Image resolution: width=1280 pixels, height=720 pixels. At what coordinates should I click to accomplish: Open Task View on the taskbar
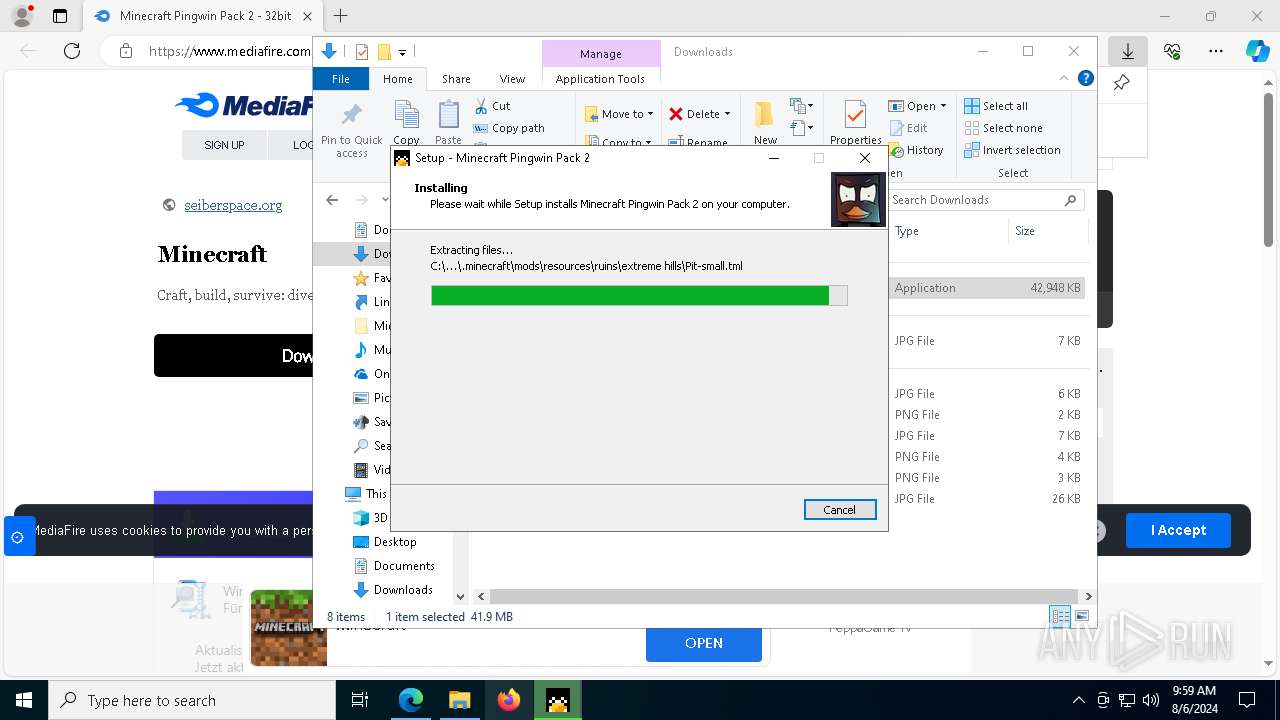tap(360, 700)
